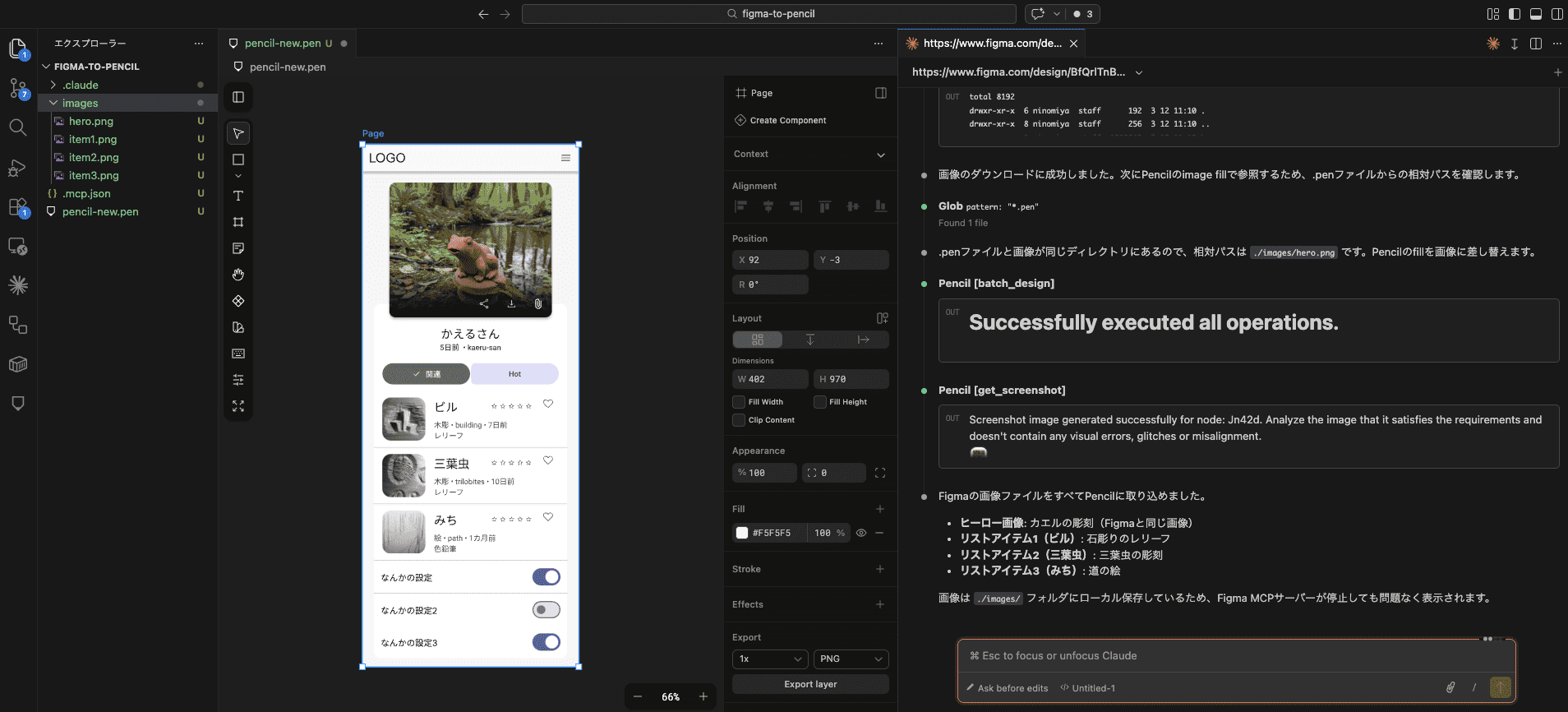Image resolution: width=1568 pixels, height=712 pixels.
Task: Switch to the pencil-new.pen editor tab
Action: point(283,44)
